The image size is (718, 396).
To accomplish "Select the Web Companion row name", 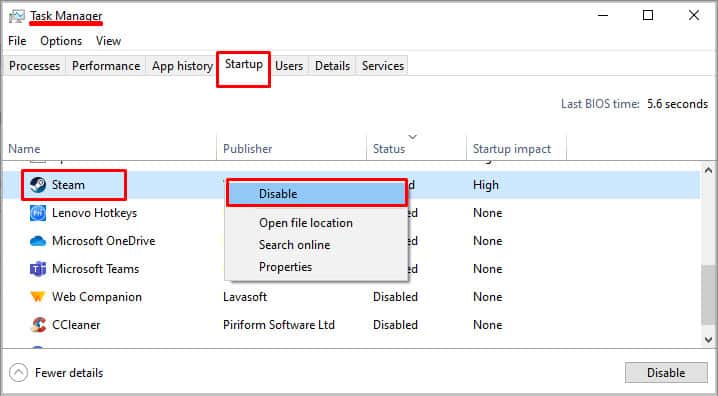I will click(97, 297).
